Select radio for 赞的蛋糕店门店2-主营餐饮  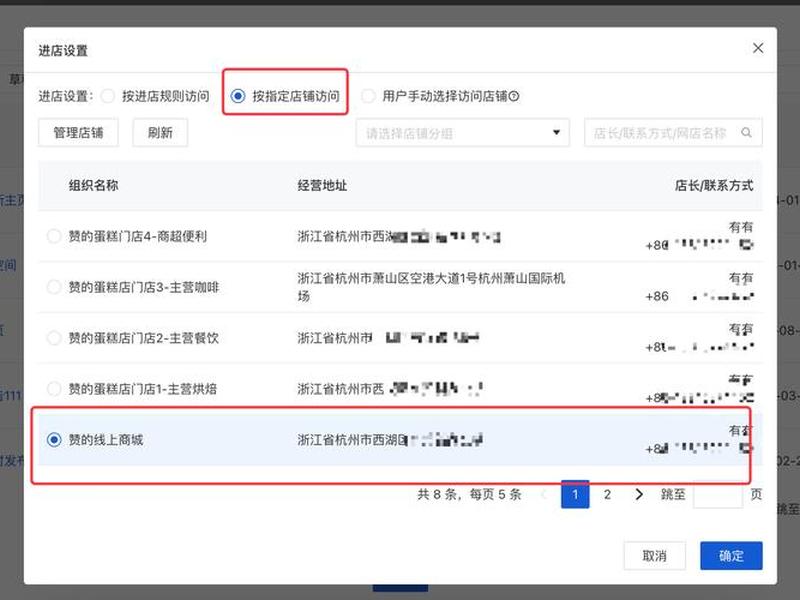pos(54,338)
